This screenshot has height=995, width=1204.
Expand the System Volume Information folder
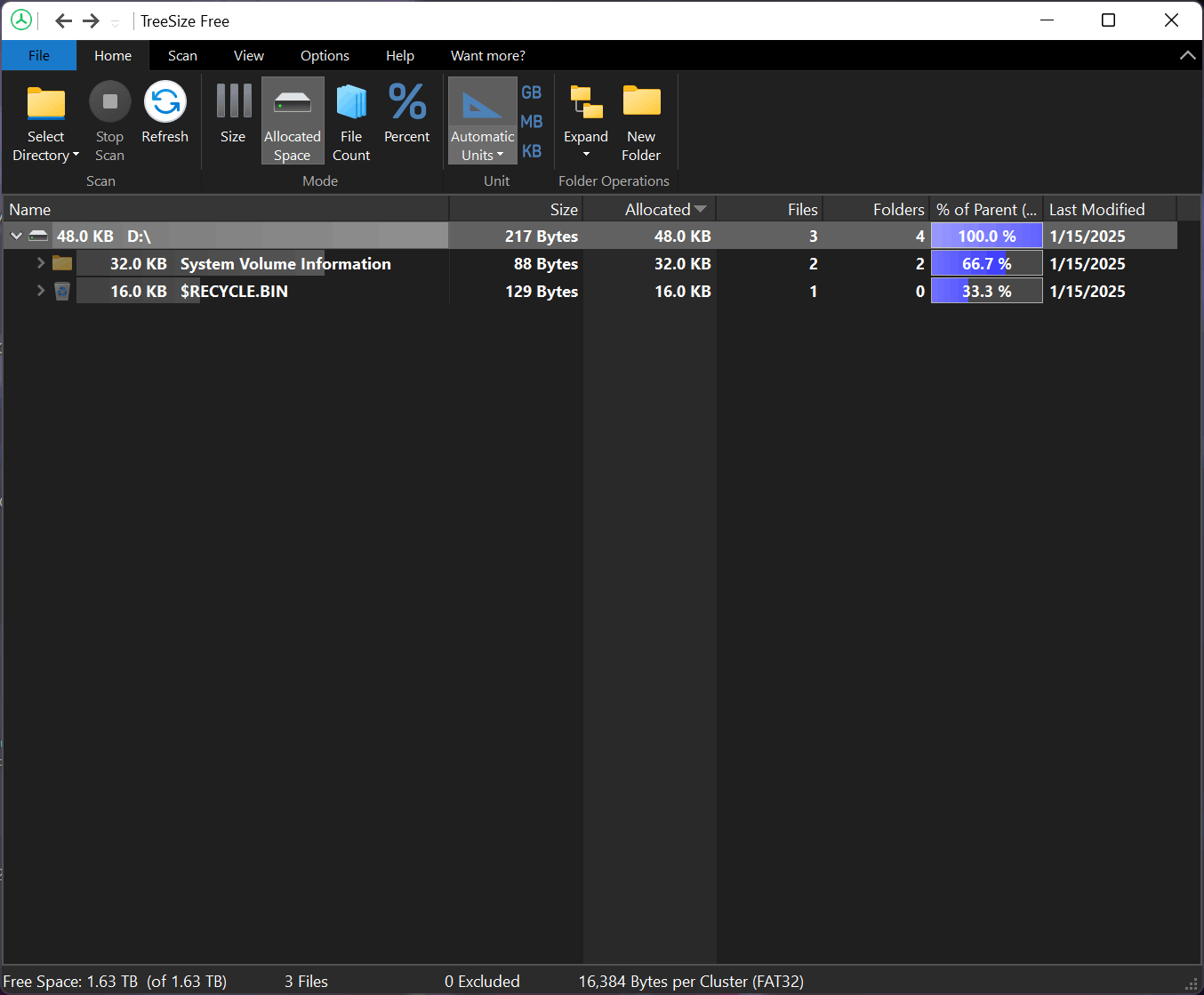pyautogui.click(x=40, y=263)
